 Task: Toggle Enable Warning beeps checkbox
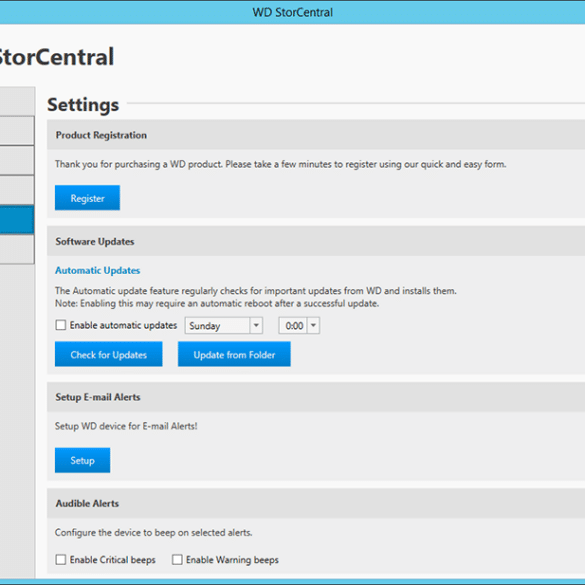click(x=177, y=559)
